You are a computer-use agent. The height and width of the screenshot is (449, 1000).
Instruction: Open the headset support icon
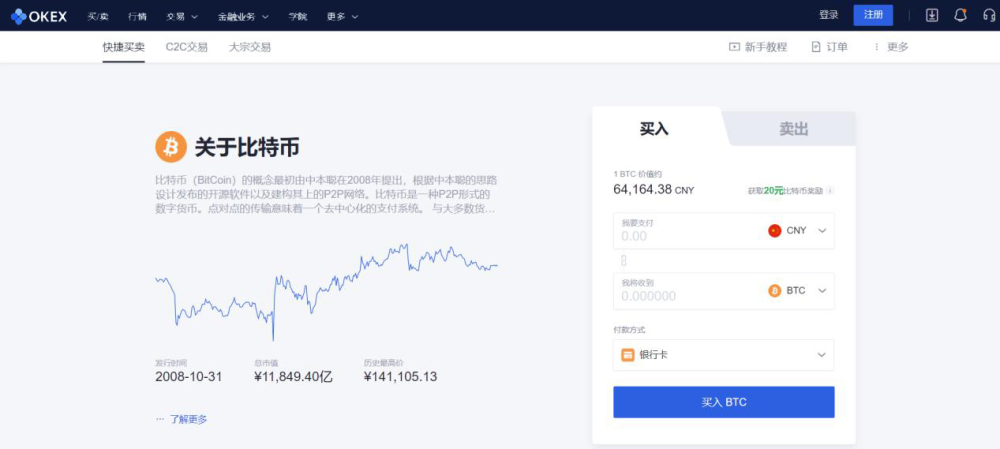[989, 15]
